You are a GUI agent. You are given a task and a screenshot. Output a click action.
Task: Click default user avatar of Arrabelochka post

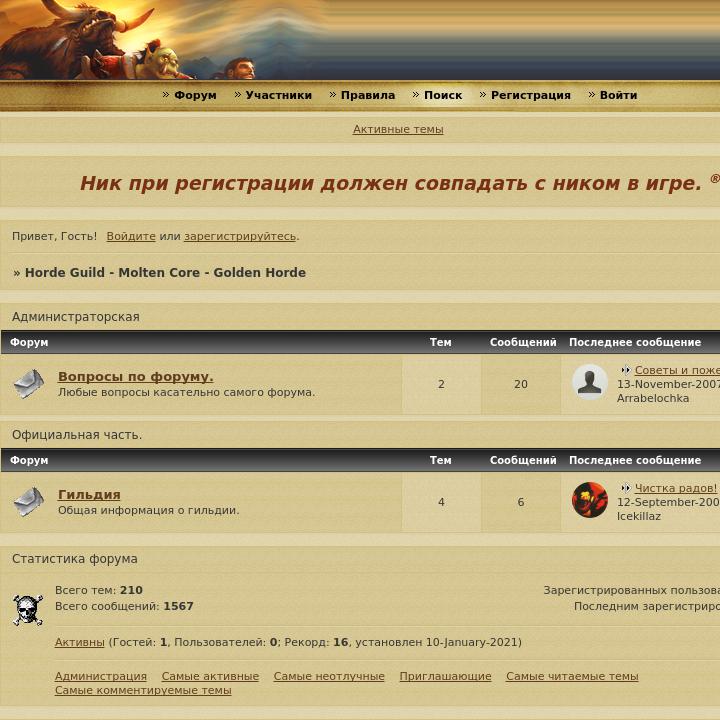[x=590, y=382]
